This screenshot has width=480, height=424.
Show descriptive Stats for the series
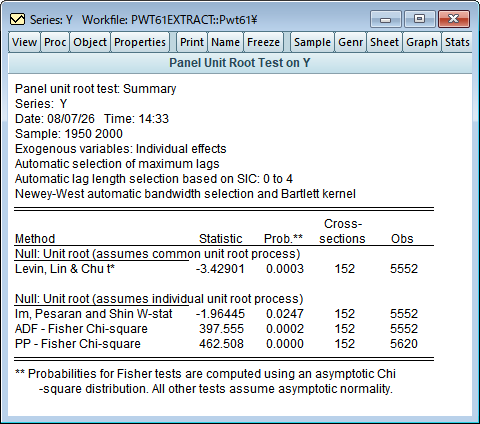(x=457, y=42)
